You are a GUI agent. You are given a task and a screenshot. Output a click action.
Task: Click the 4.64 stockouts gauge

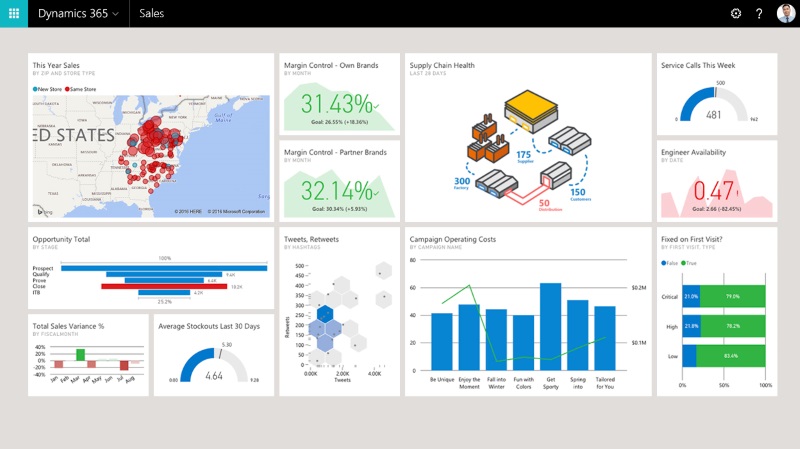(x=214, y=365)
